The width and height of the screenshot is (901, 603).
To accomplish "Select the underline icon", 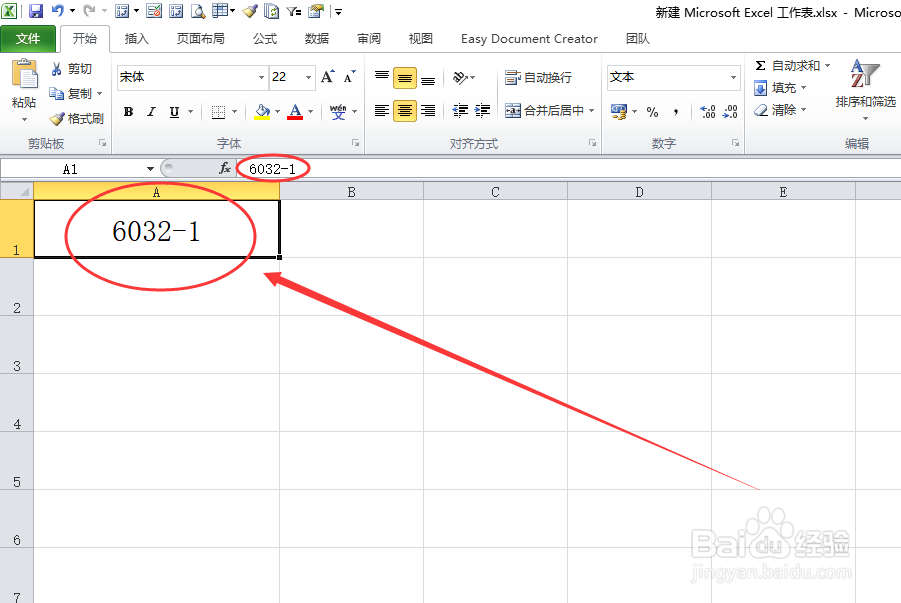I will [174, 112].
